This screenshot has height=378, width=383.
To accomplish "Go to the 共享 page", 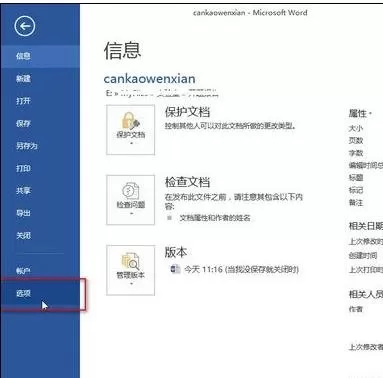I will pyautogui.click(x=40, y=191).
